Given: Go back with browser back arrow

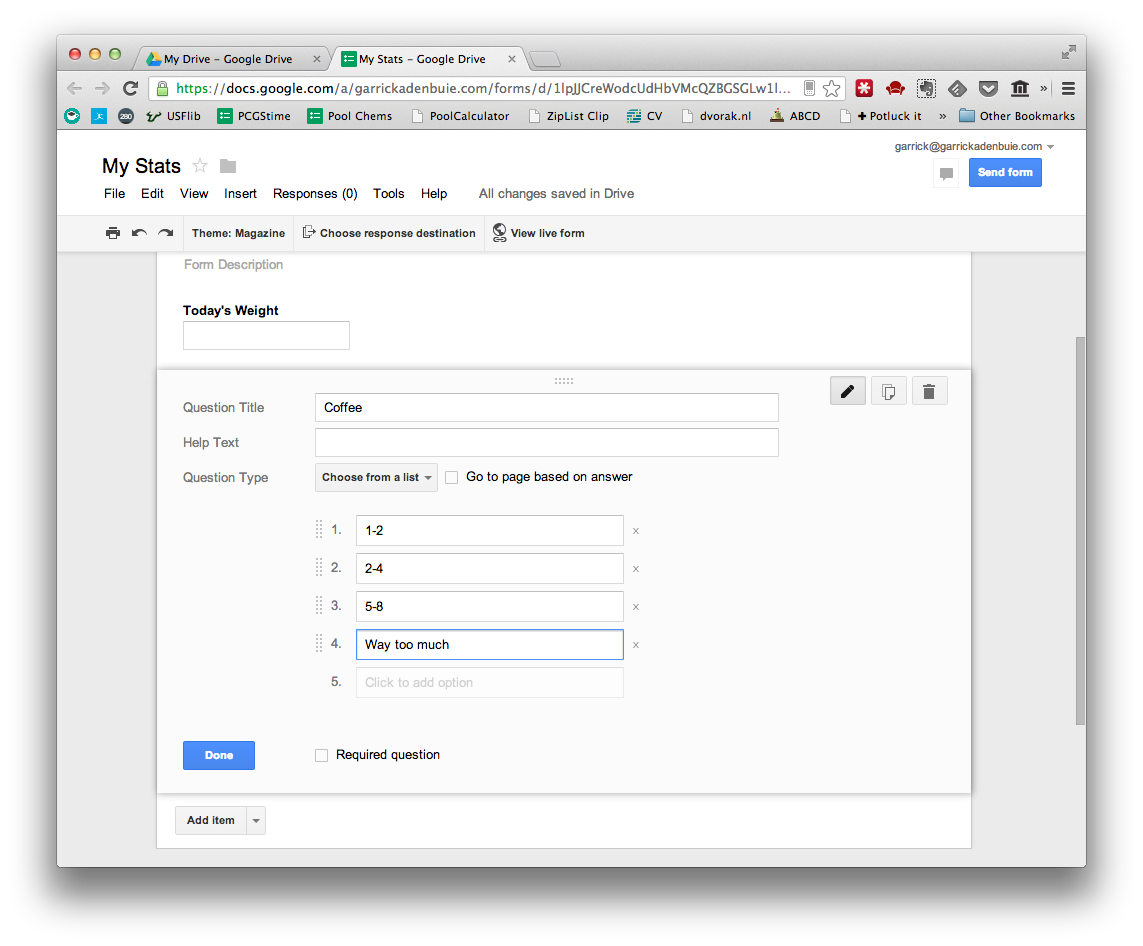Looking at the screenshot, I should 74,88.
